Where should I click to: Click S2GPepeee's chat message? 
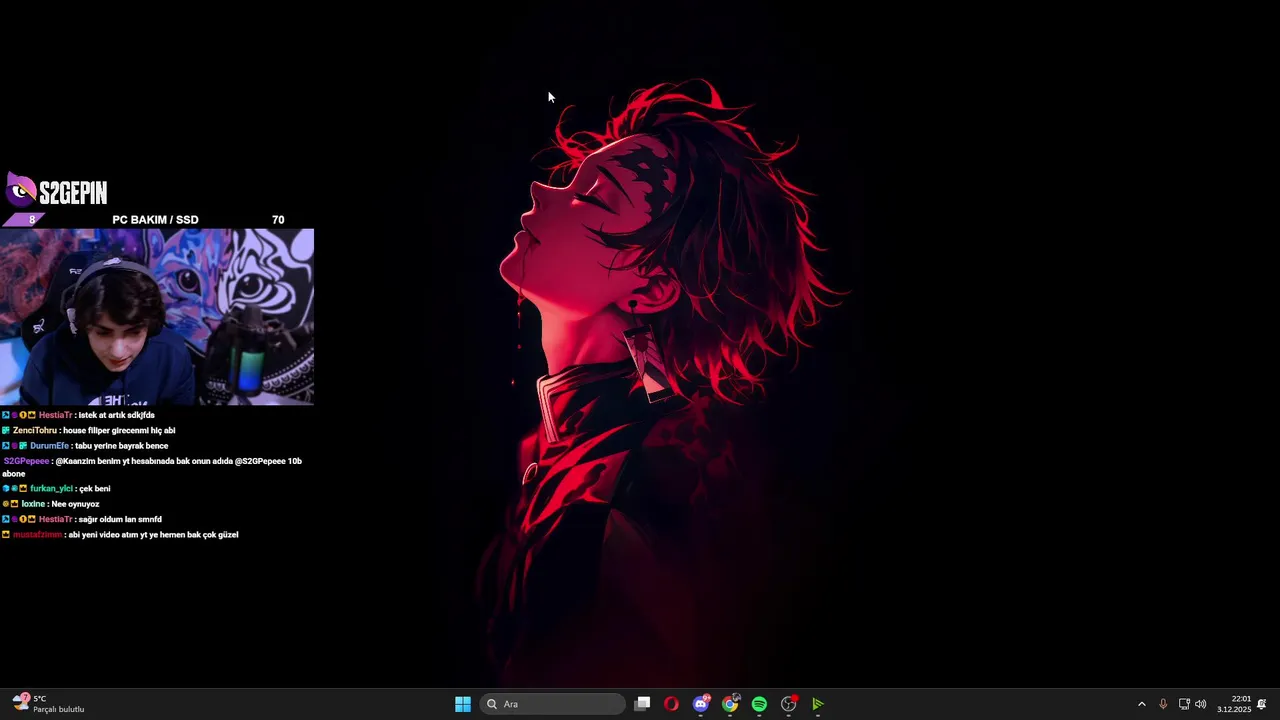(152, 467)
